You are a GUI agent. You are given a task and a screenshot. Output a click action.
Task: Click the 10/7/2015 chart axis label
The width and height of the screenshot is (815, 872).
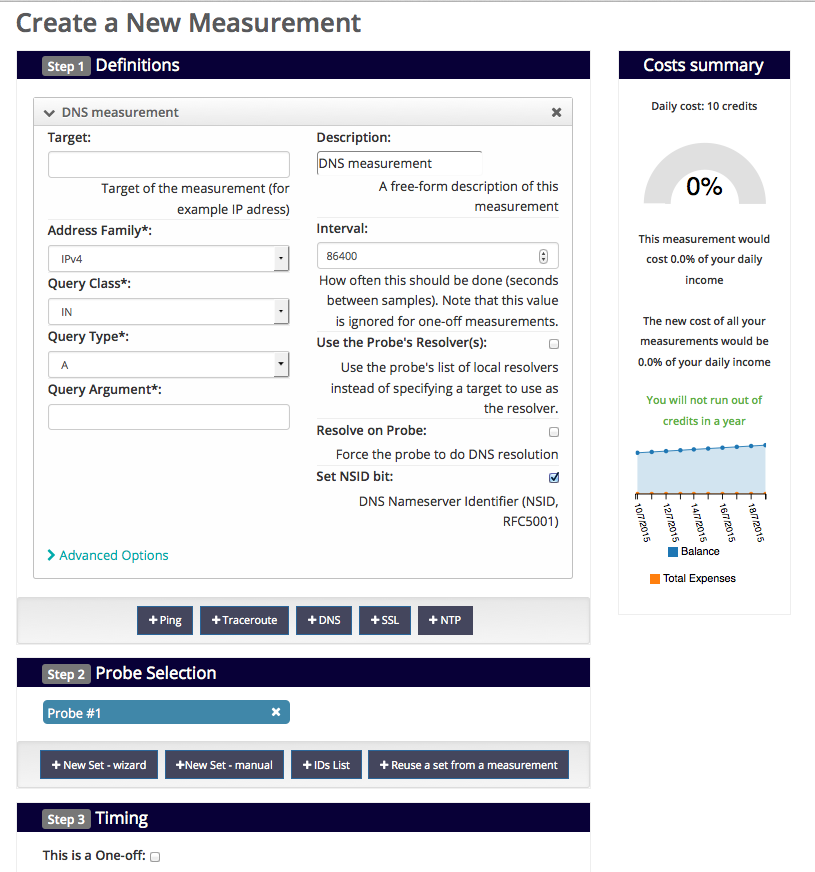pyautogui.click(x=643, y=522)
